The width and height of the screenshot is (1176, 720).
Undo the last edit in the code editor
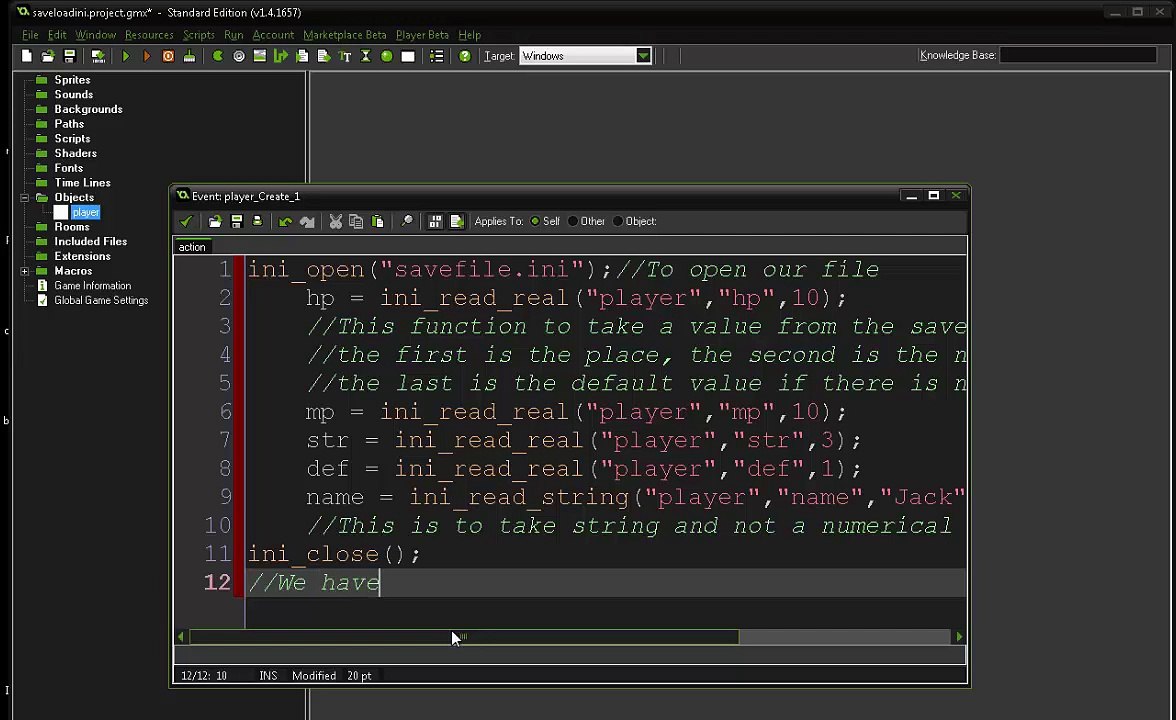tap(286, 221)
